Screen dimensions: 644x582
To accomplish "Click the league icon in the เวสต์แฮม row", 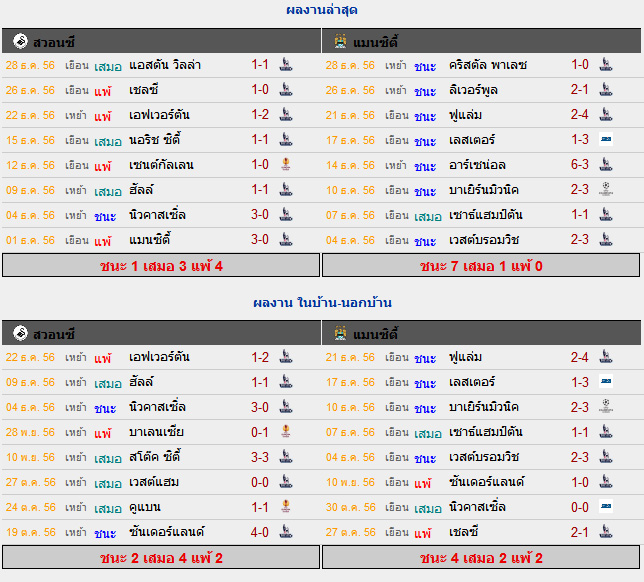I will pyautogui.click(x=286, y=482).
